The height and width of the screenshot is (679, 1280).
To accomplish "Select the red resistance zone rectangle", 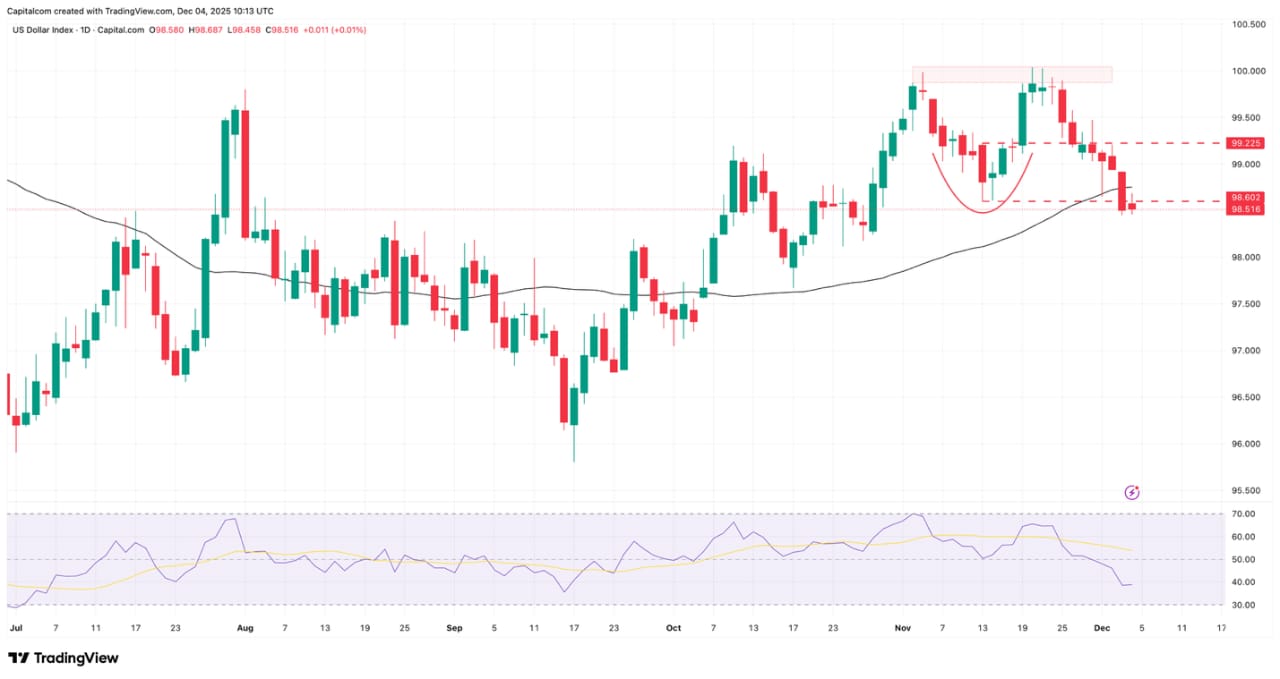I will pos(1011,74).
